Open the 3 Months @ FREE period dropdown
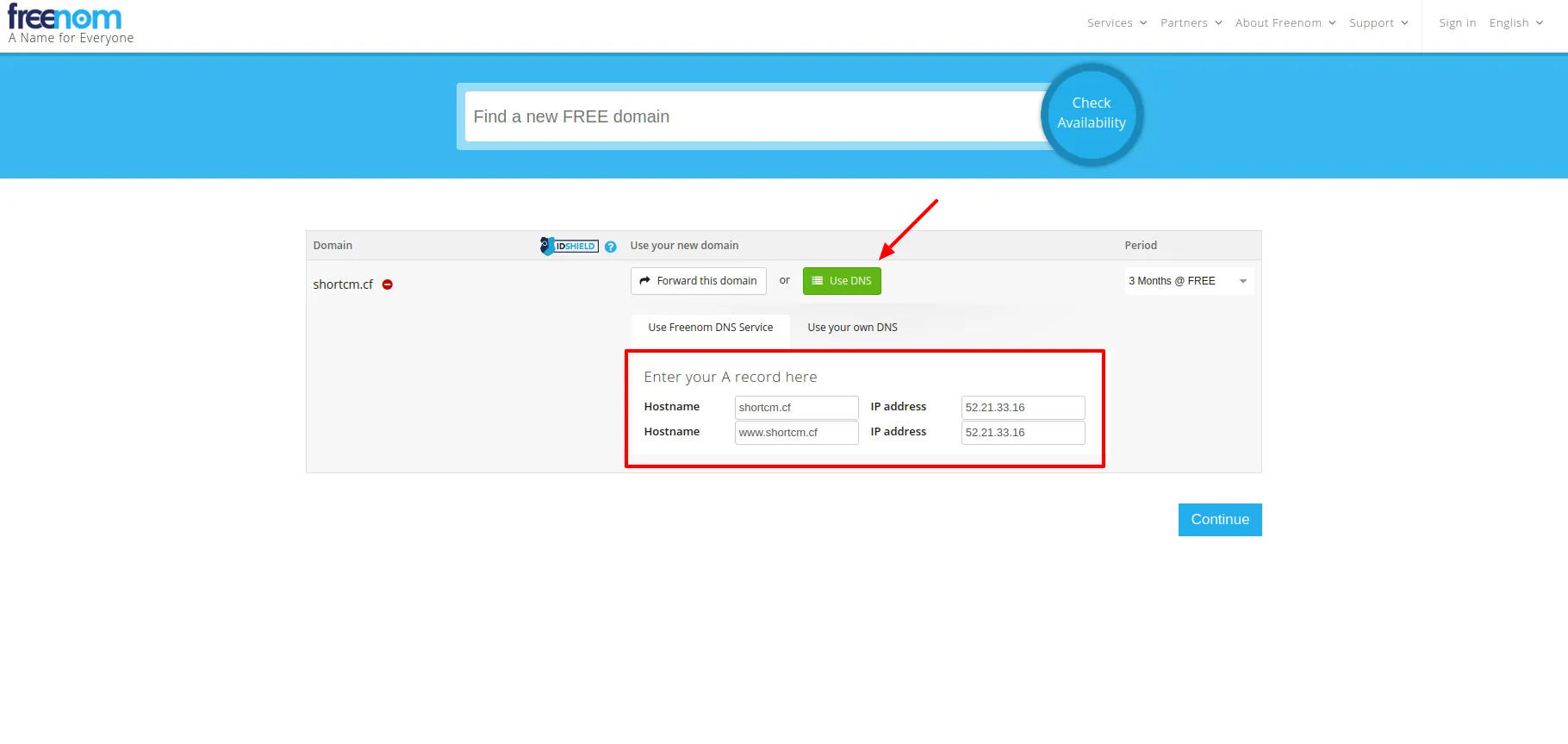 pos(1189,281)
